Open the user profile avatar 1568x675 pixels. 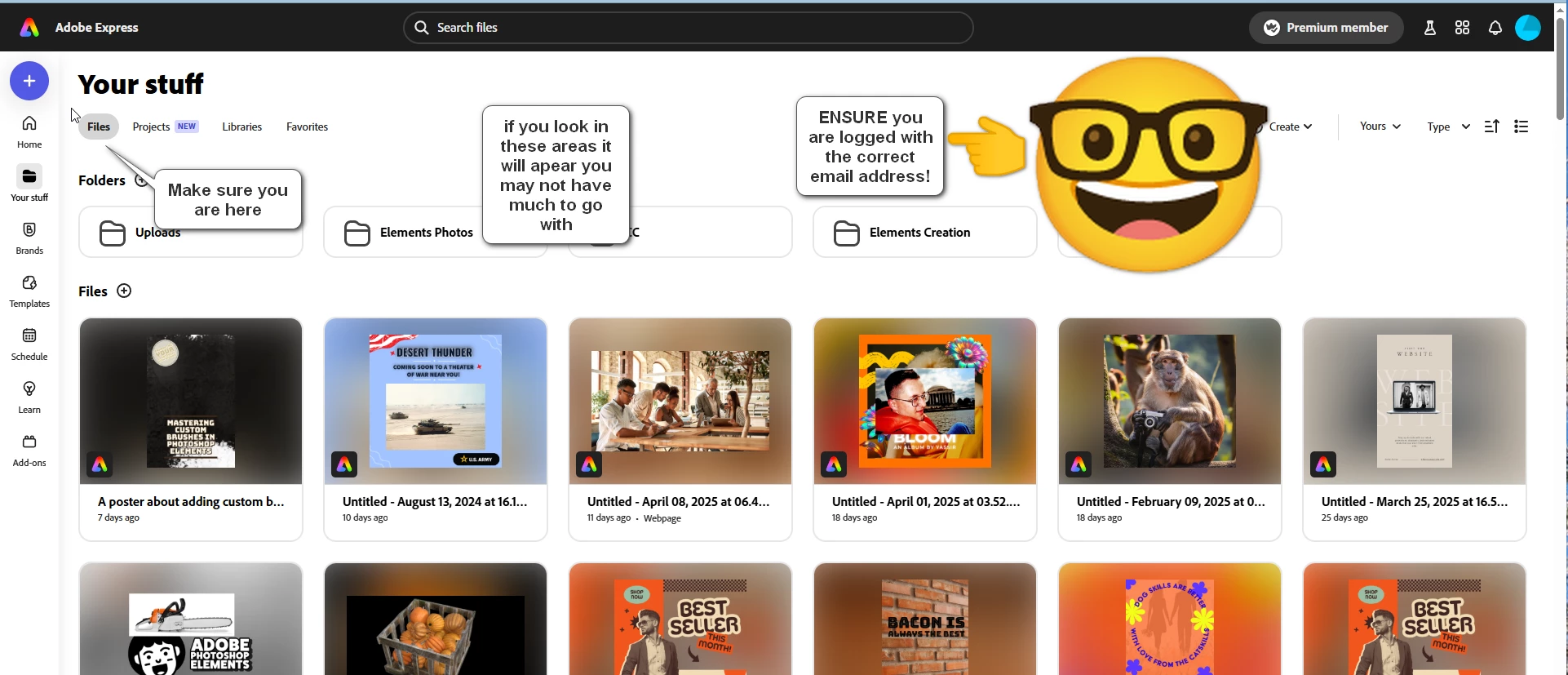(x=1527, y=28)
